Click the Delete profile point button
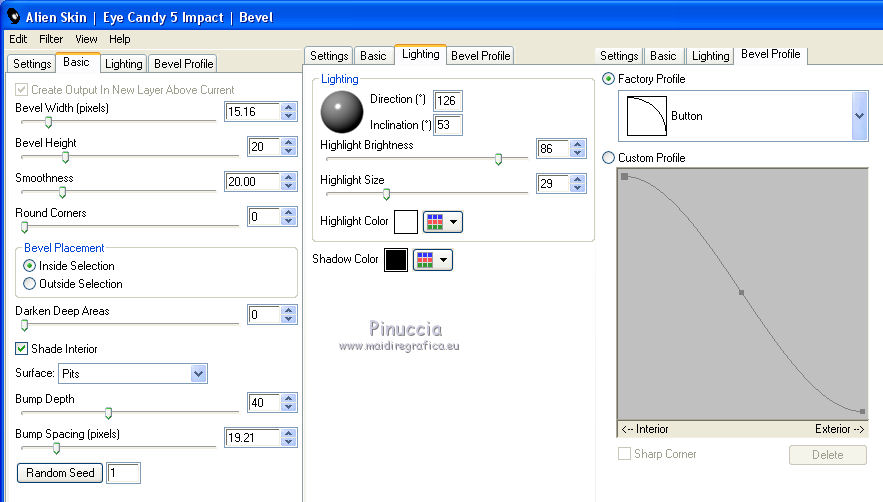This screenshot has width=883, height=502. [x=828, y=455]
